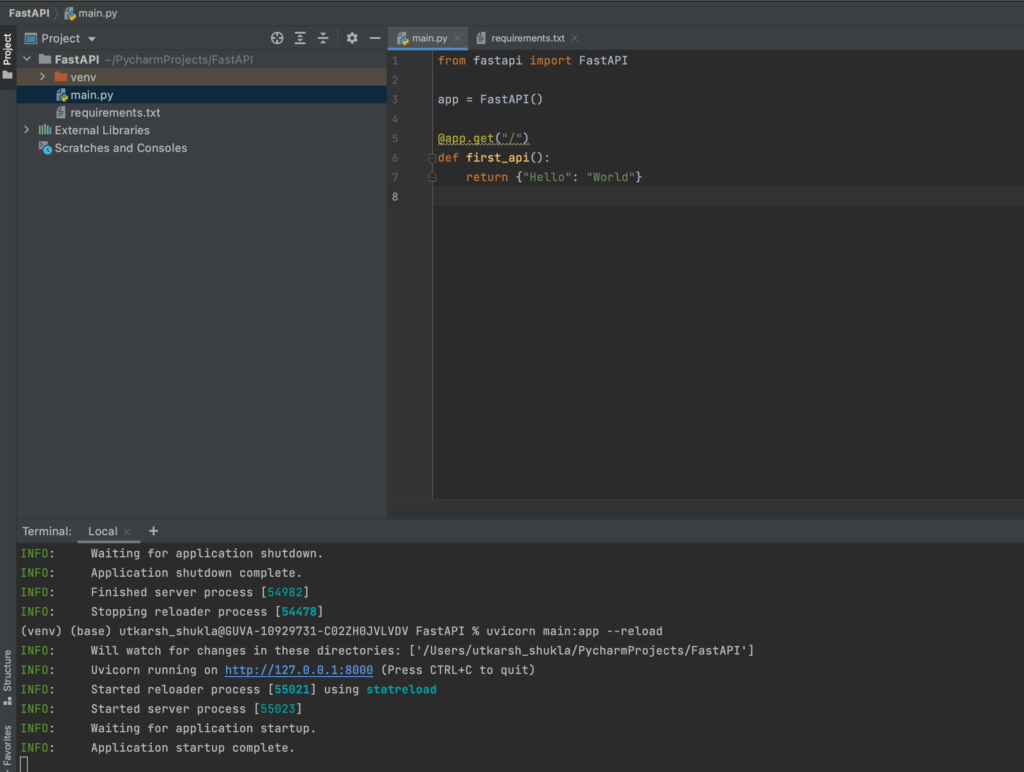Click the Expand All icon in Project panel
Screen dimensions: 1024x772
point(301,38)
